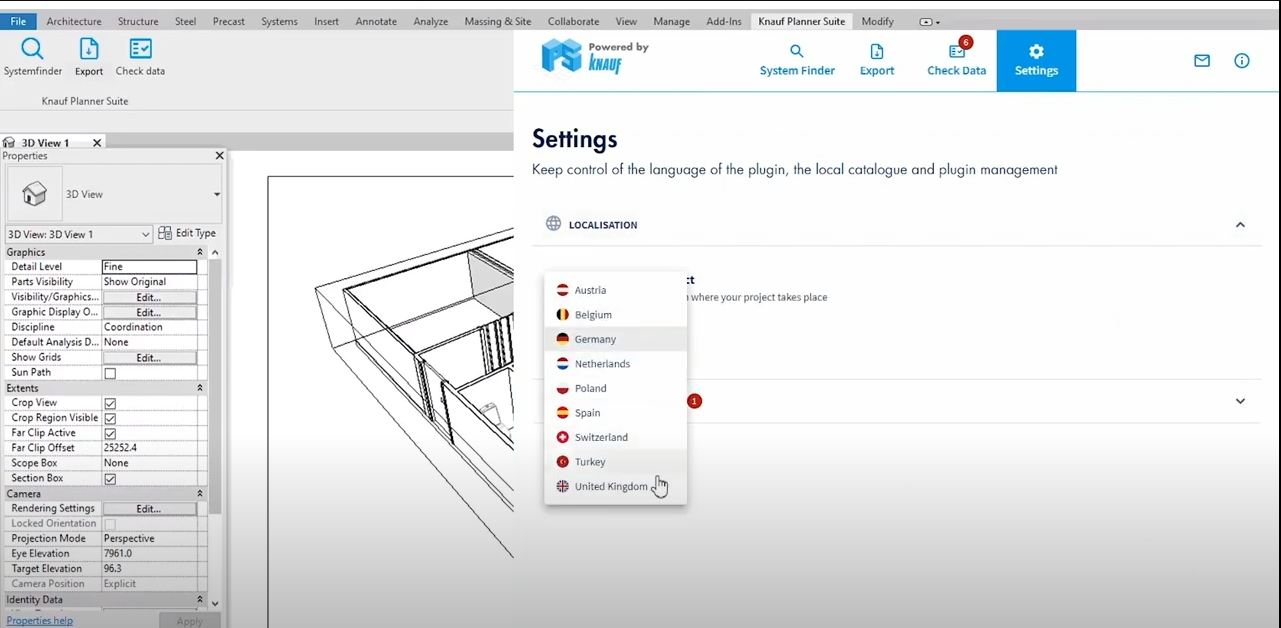Click Edit for Visibility/Graphics overrides

click(149, 297)
